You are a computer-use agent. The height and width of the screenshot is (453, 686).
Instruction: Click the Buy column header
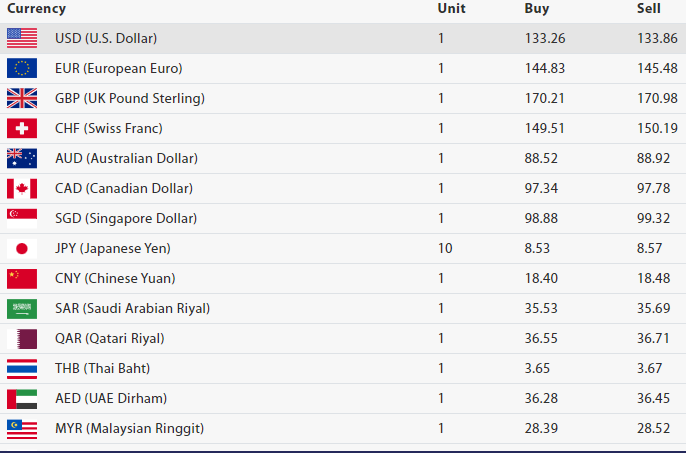[x=537, y=9]
